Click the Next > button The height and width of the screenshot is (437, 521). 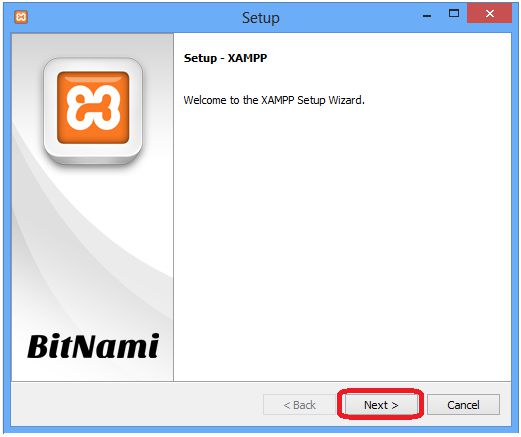(381, 405)
